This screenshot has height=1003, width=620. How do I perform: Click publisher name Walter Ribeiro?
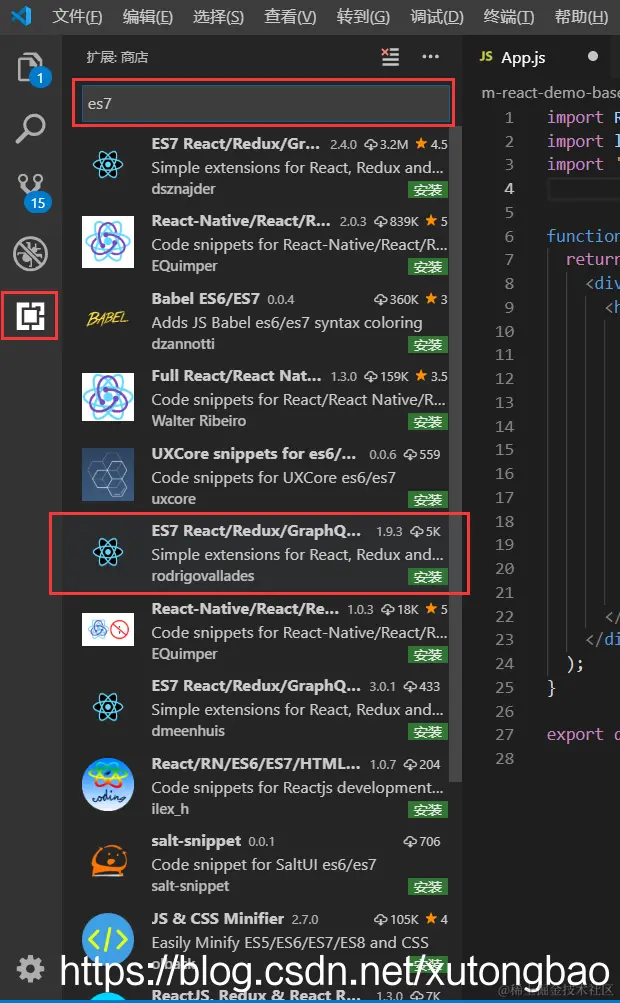(x=198, y=421)
